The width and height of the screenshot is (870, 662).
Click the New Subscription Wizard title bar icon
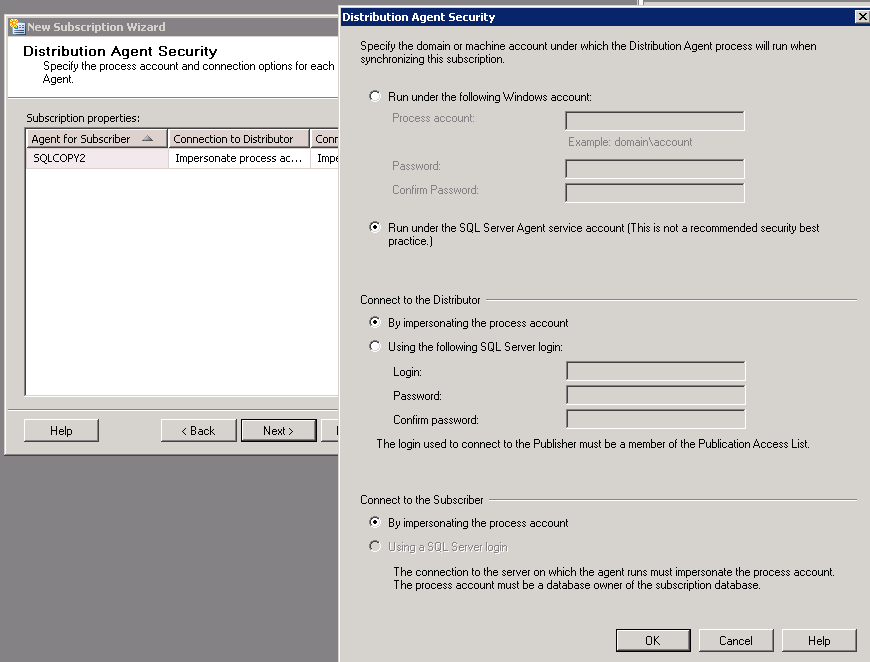pos(16,27)
